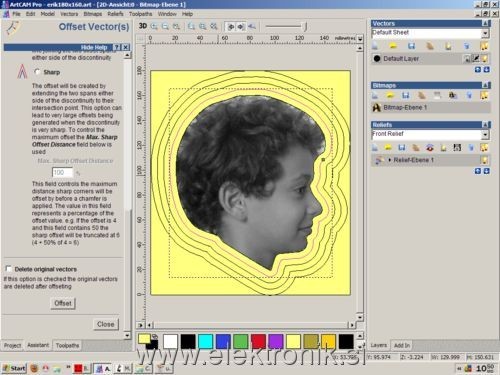Select the cyan color swatch
This screenshot has width=500, height=375.
click(x=205, y=342)
